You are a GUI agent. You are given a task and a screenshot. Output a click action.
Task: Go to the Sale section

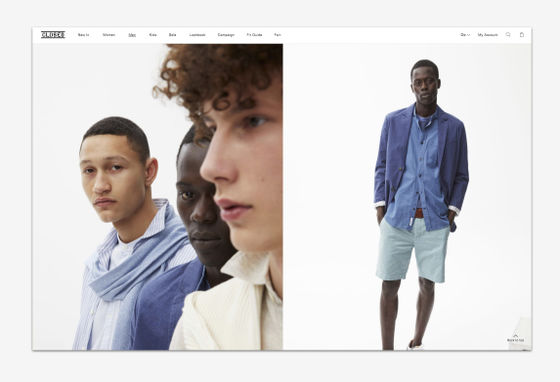(172, 35)
